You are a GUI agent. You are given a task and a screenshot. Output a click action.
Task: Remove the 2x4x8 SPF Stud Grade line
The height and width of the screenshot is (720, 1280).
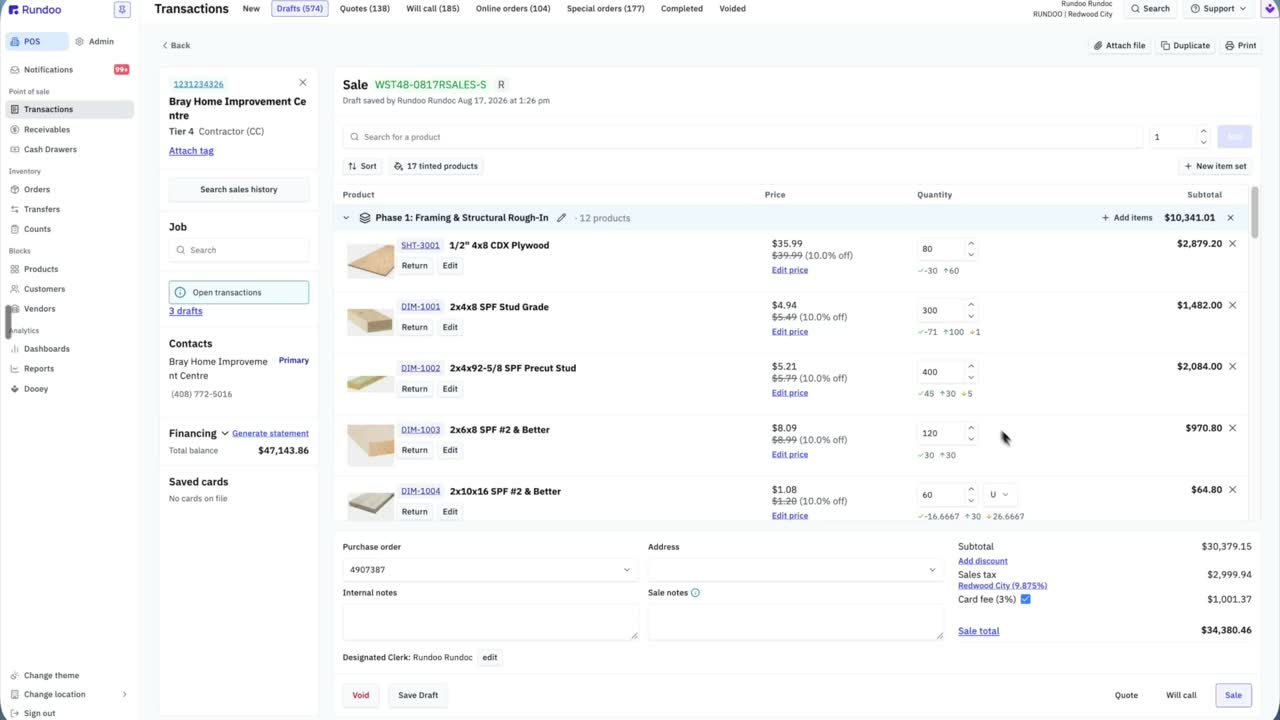coord(1232,306)
